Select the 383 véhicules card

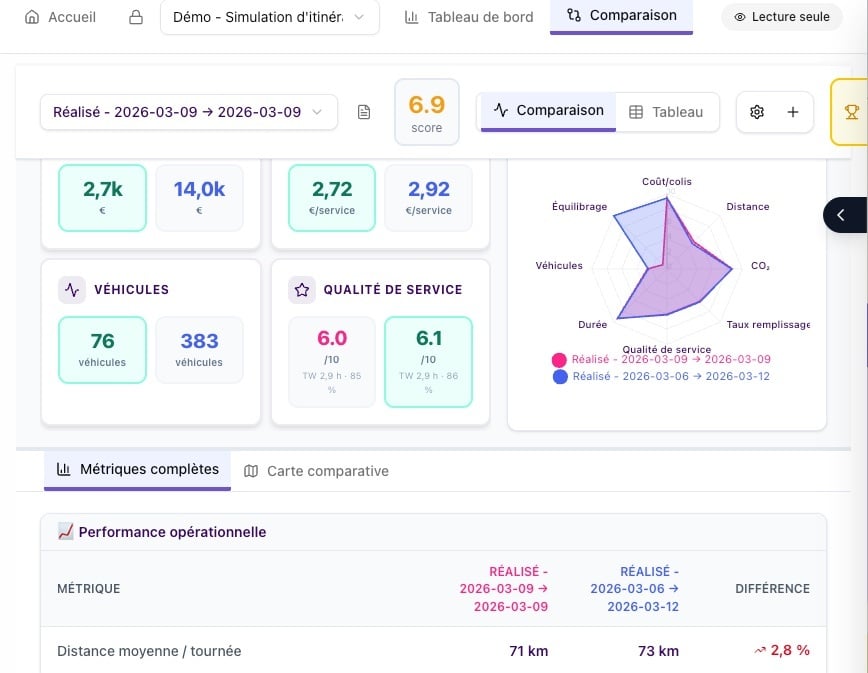[199, 350]
